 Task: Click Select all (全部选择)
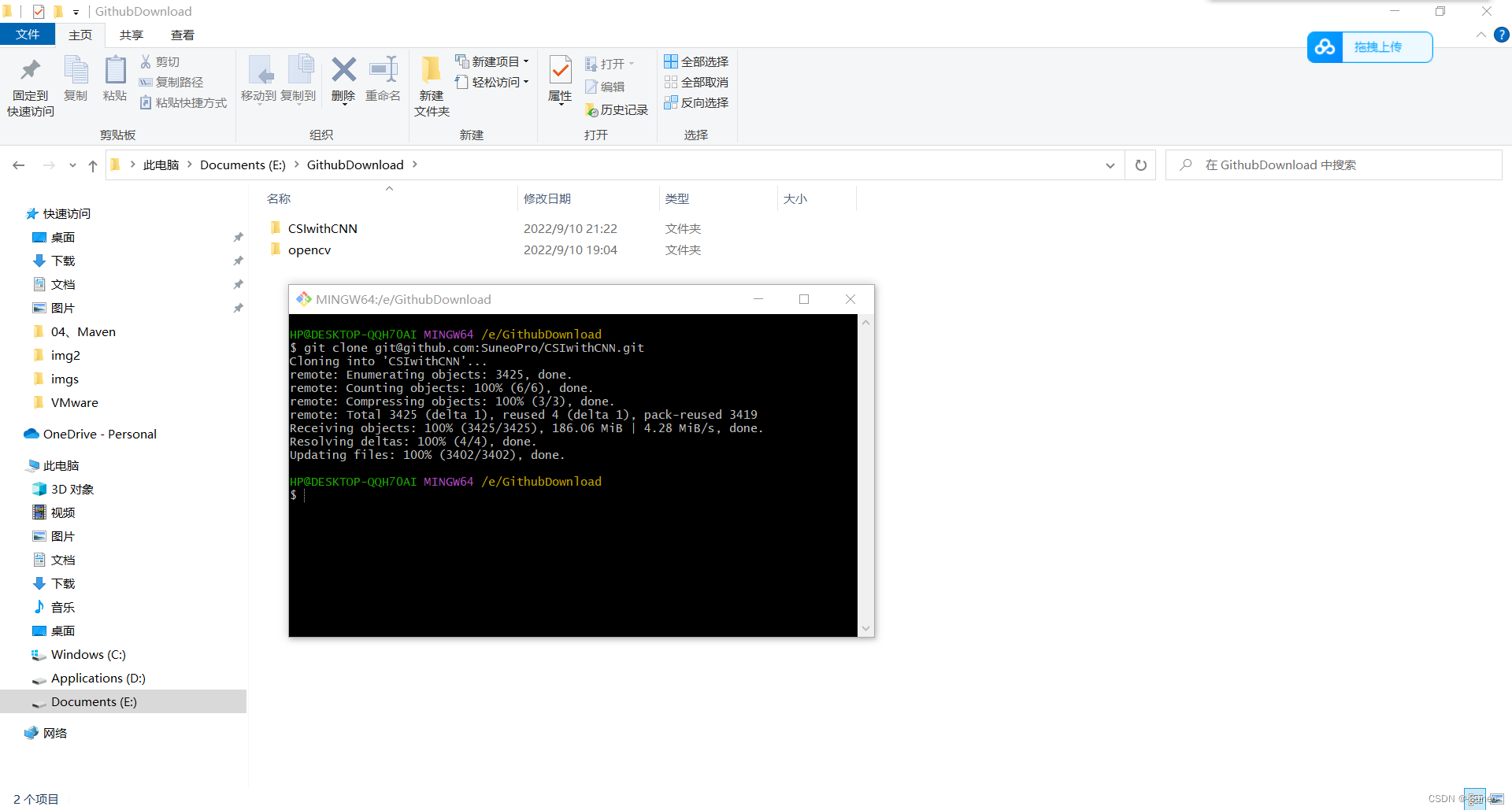point(696,61)
